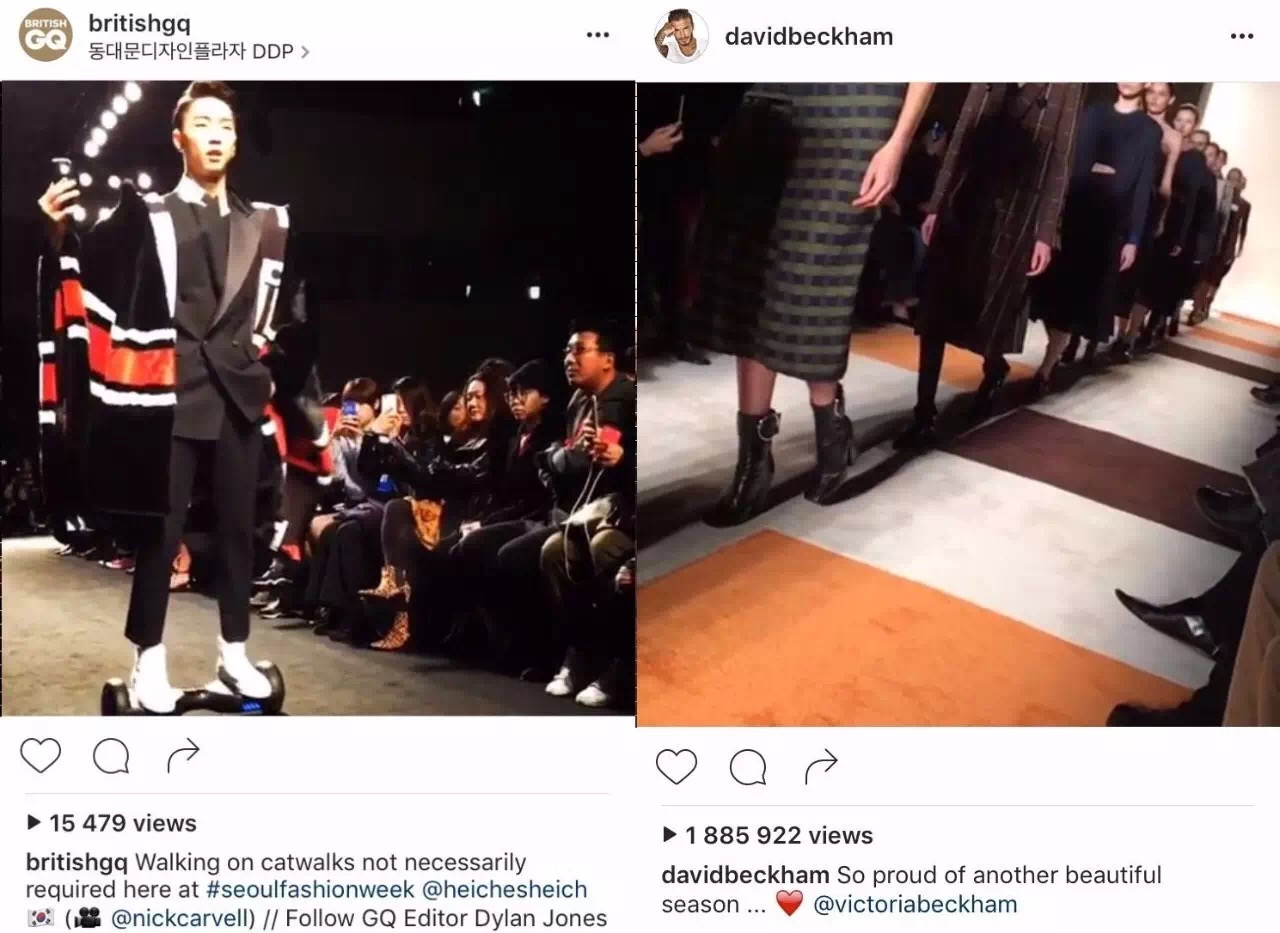Play the davidbeckham runway video
Viewport: 1280px width, 933px height.
[x=958, y=404]
